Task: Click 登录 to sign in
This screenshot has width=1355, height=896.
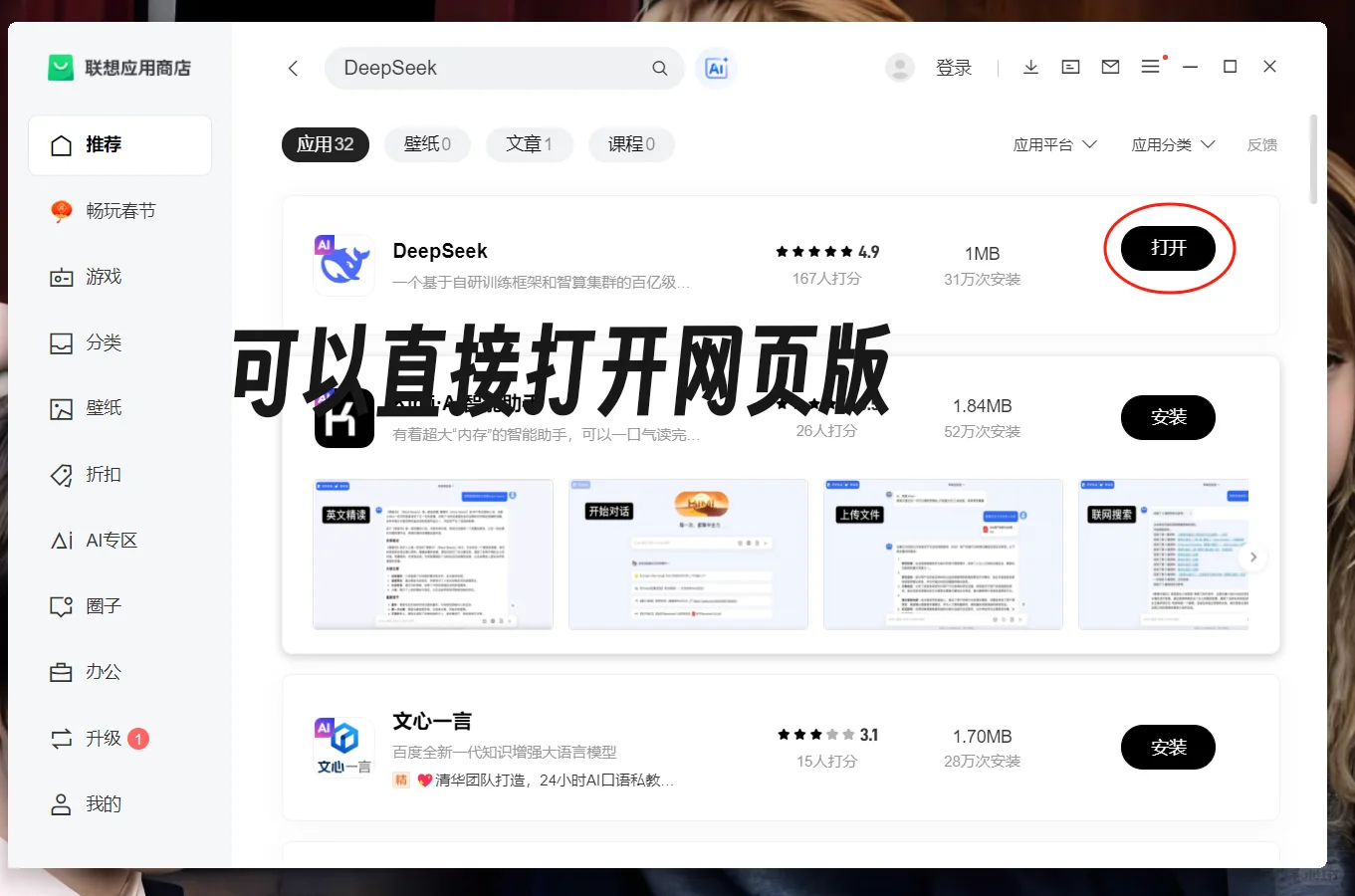Action: coord(953,67)
